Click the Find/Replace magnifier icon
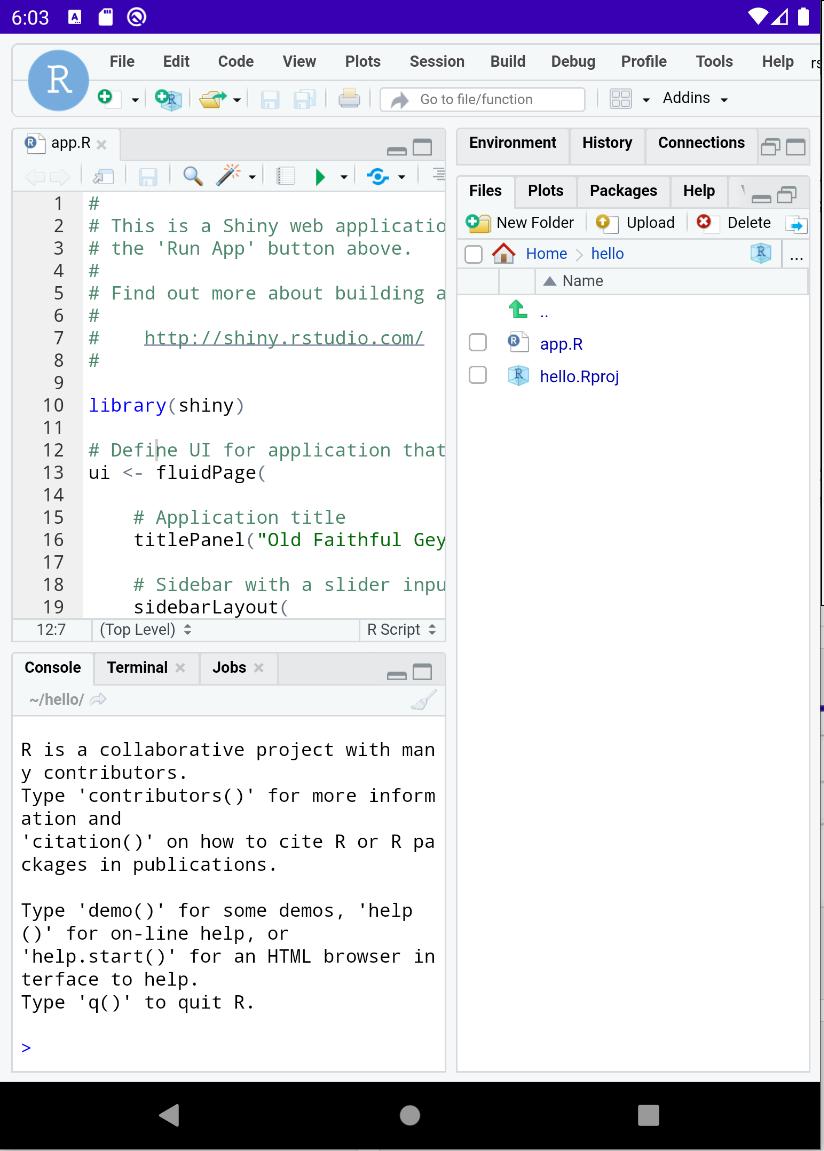The height and width of the screenshot is (1151, 824). pos(192,176)
